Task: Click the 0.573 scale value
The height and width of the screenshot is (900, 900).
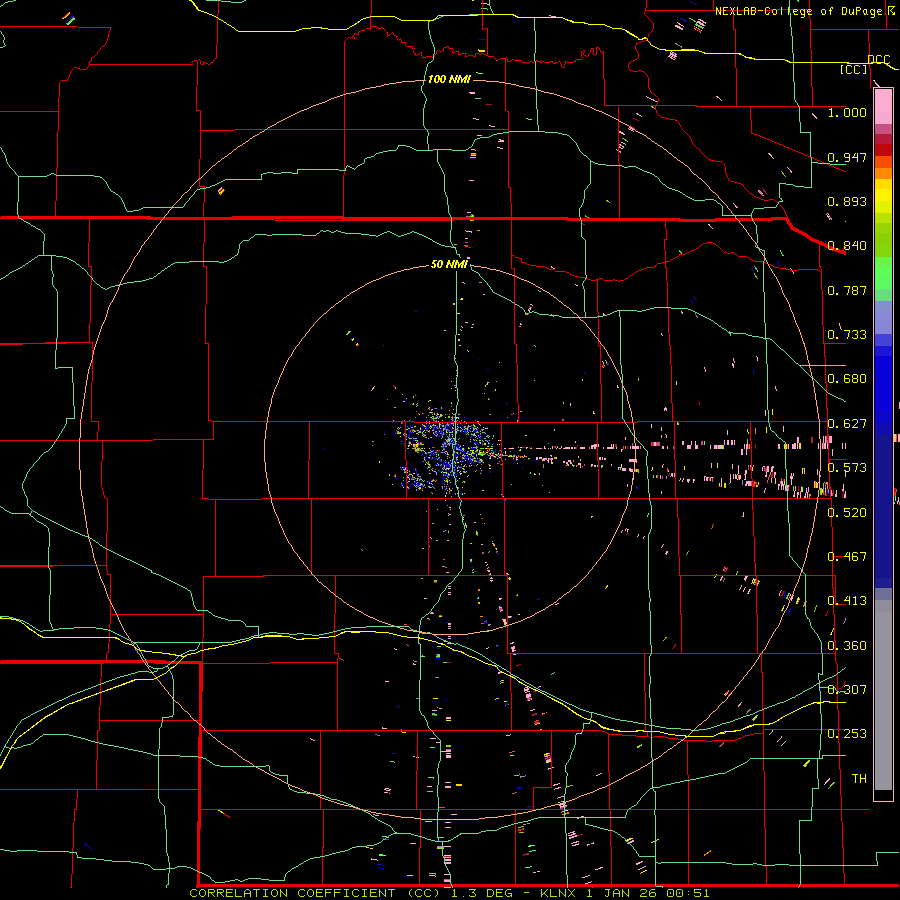Action: tap(847, 468)
